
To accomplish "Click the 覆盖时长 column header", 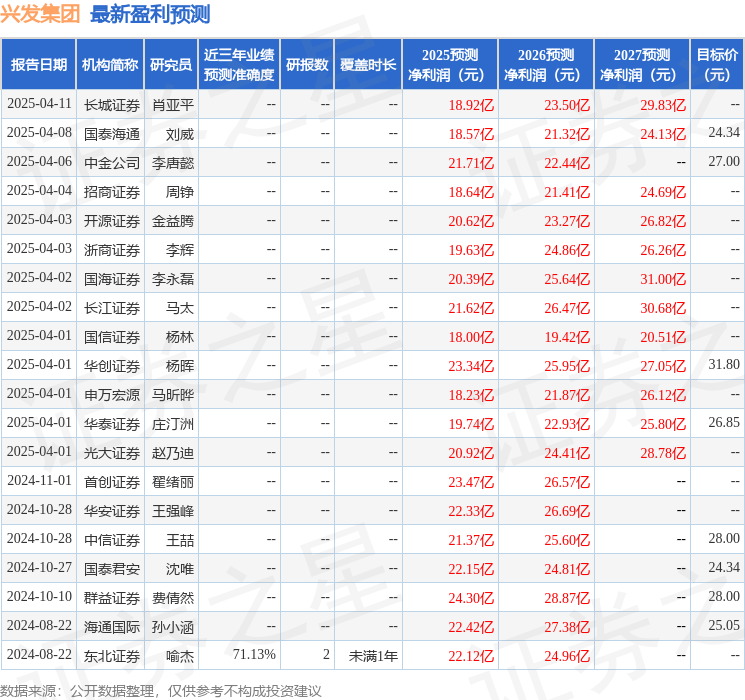I will coord(368,65).
